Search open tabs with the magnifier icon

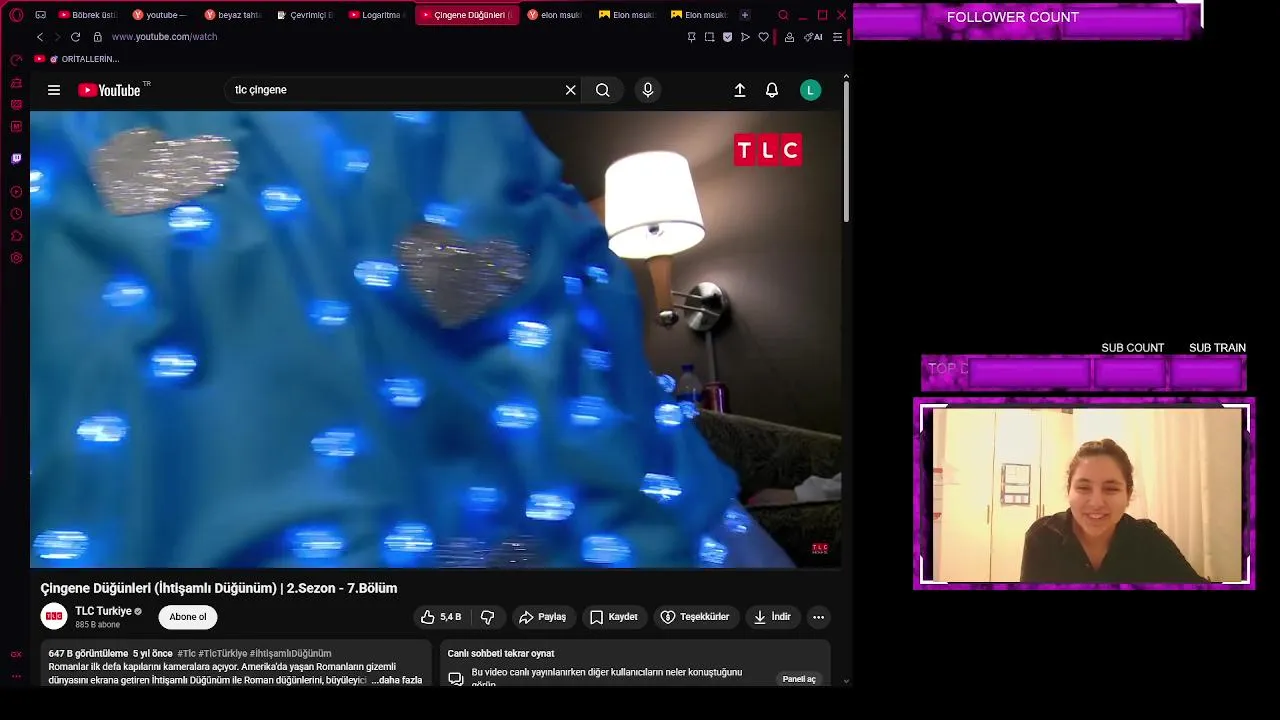click(783, 15)
